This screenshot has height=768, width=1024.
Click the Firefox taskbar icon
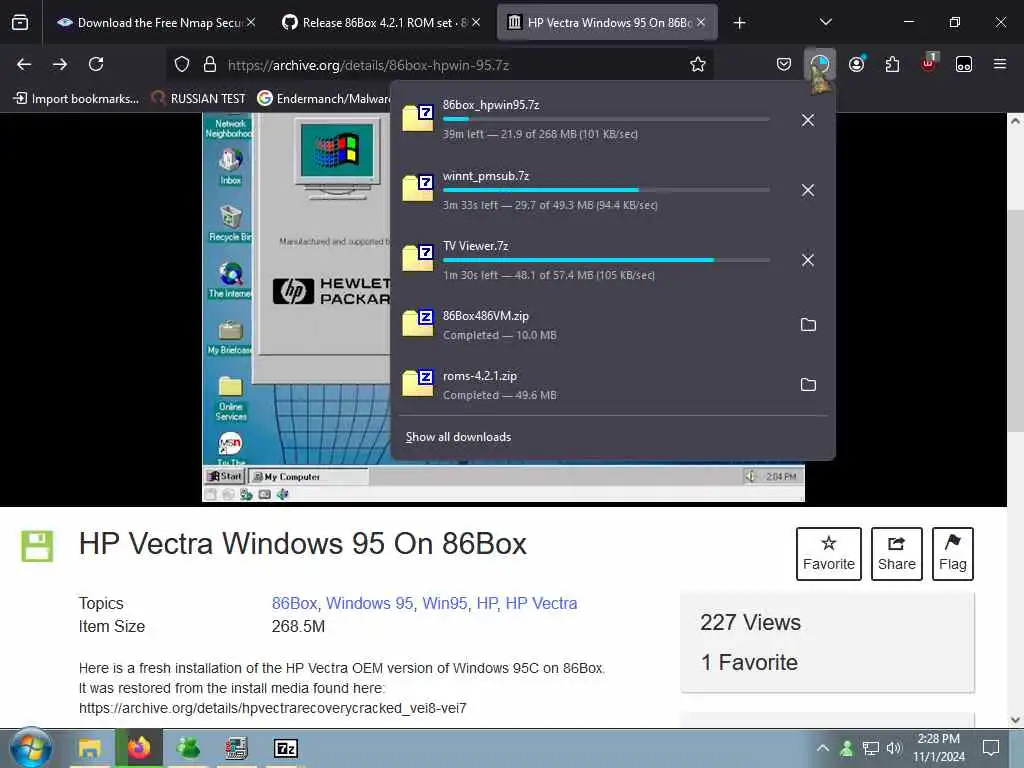[x=138, y=748]
